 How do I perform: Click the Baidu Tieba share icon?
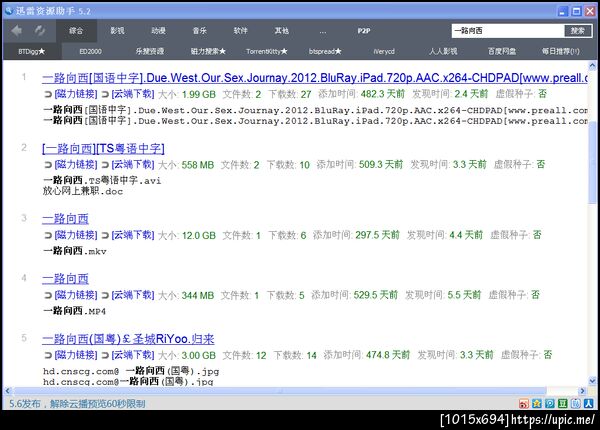[x=576, y=403]
